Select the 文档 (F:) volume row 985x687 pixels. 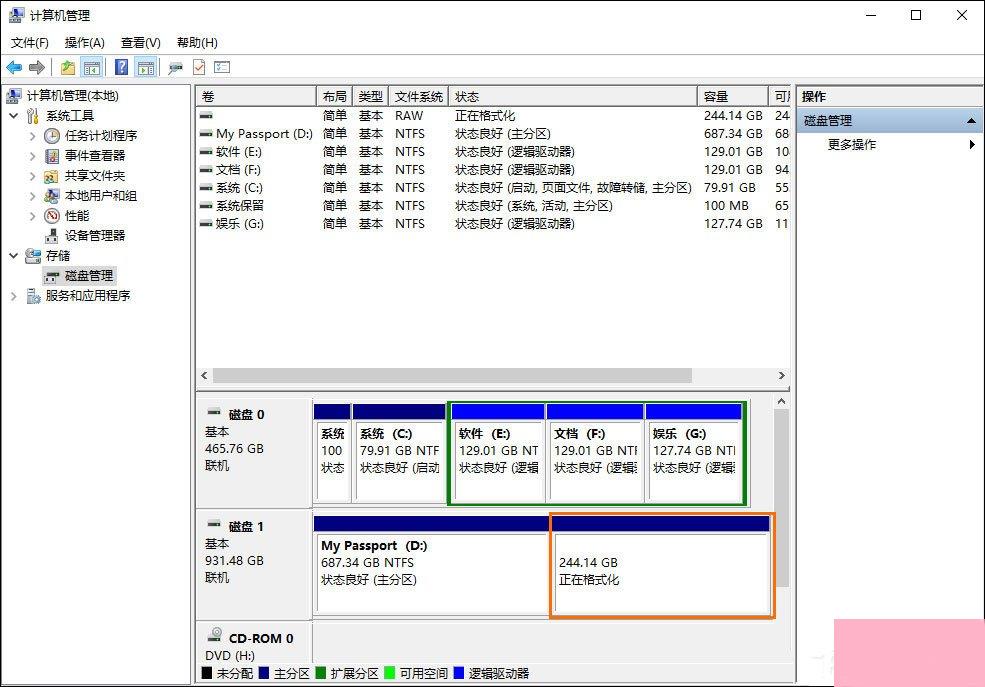493,170
